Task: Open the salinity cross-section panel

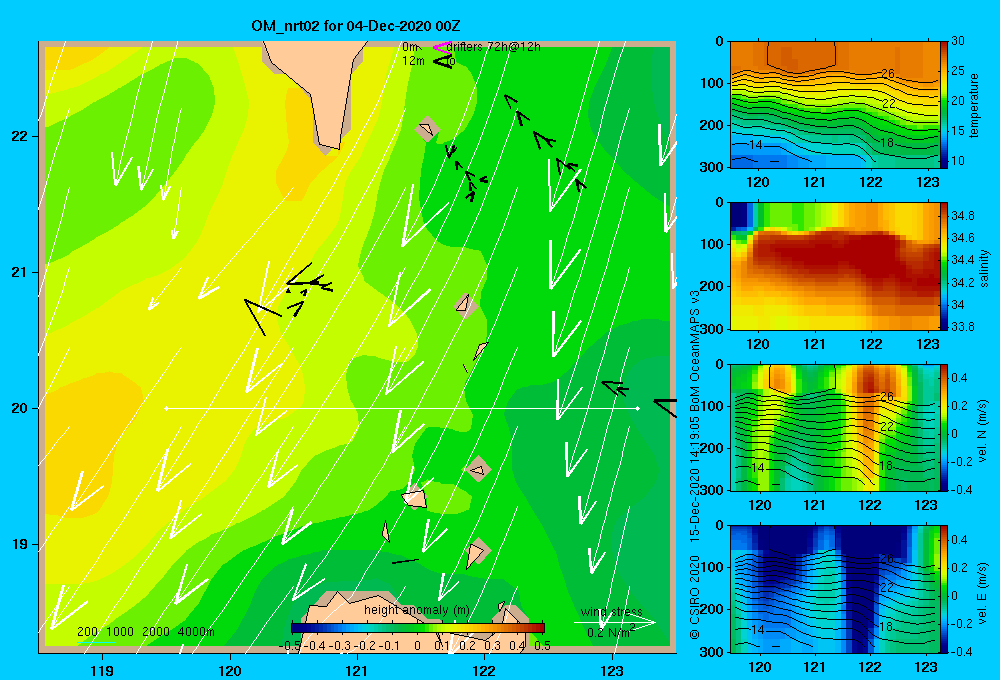Action: point(834,267)
